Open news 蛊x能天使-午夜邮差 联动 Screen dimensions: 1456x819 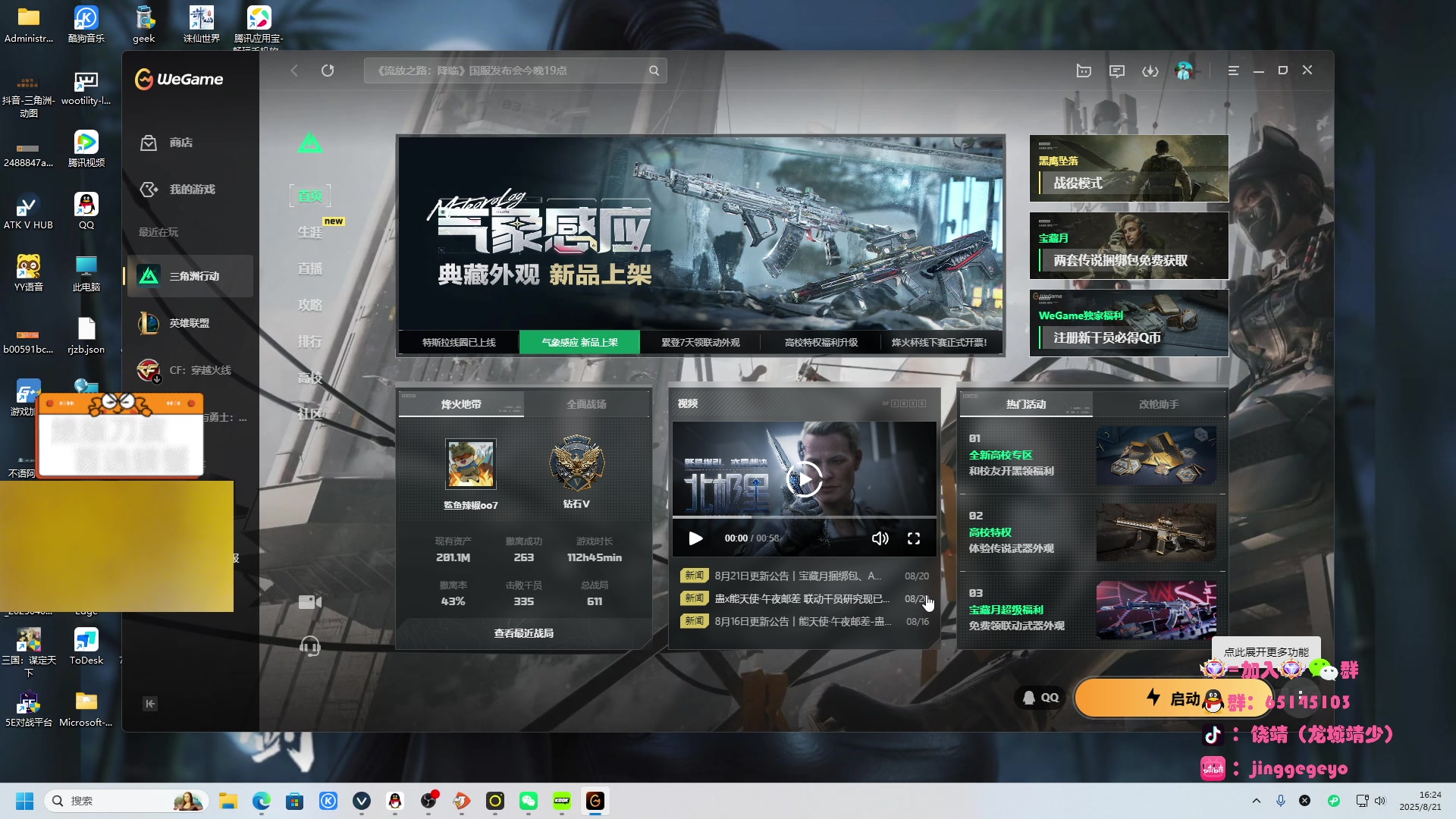point(804,599)
